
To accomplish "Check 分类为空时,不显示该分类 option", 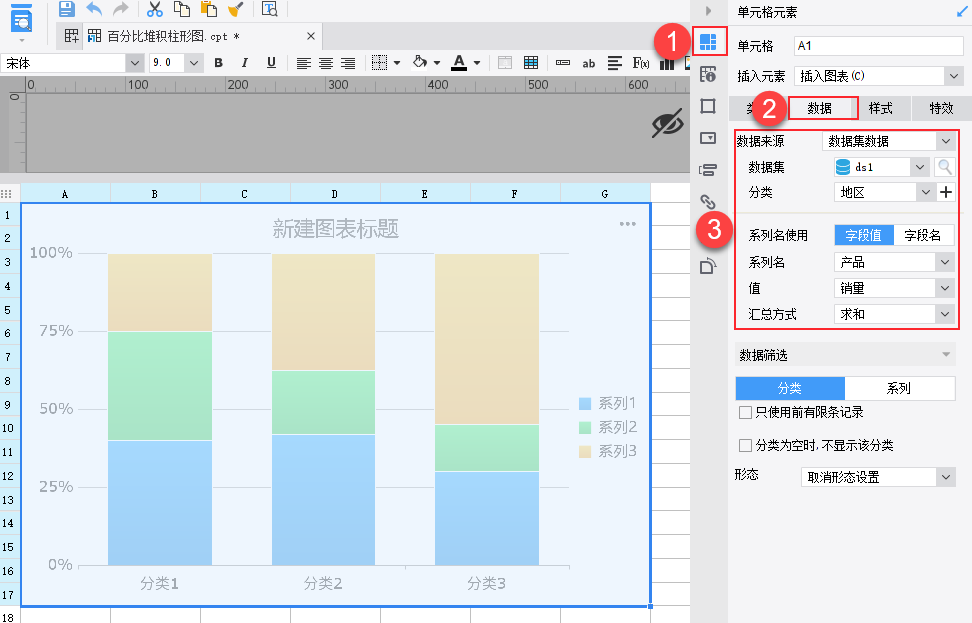I will 745,445.
